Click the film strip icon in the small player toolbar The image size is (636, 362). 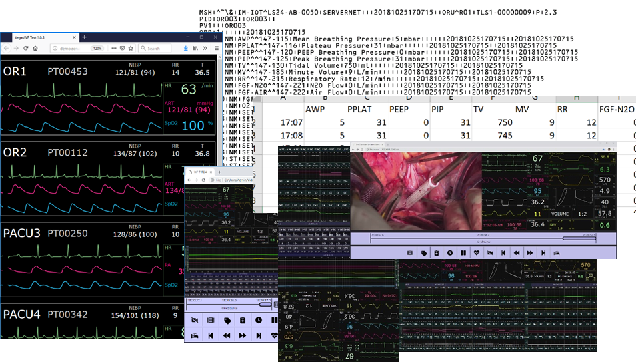coord(211,320)
